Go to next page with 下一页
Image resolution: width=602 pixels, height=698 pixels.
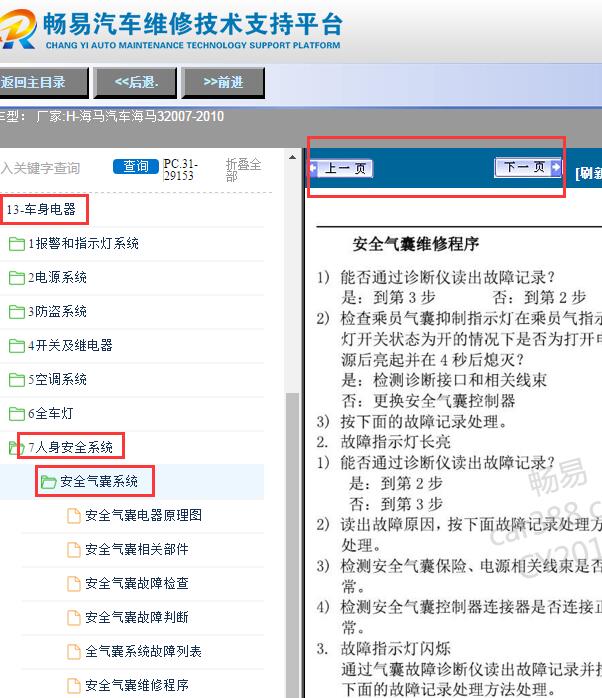pyautogui.click(x=528, y=167)
